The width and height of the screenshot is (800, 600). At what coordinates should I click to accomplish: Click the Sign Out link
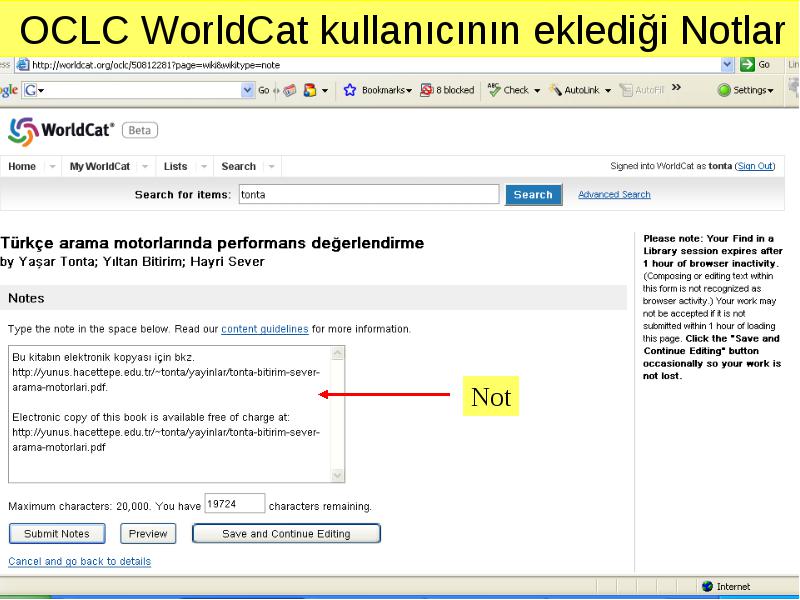pyautogui.click(x=755, y=166)
